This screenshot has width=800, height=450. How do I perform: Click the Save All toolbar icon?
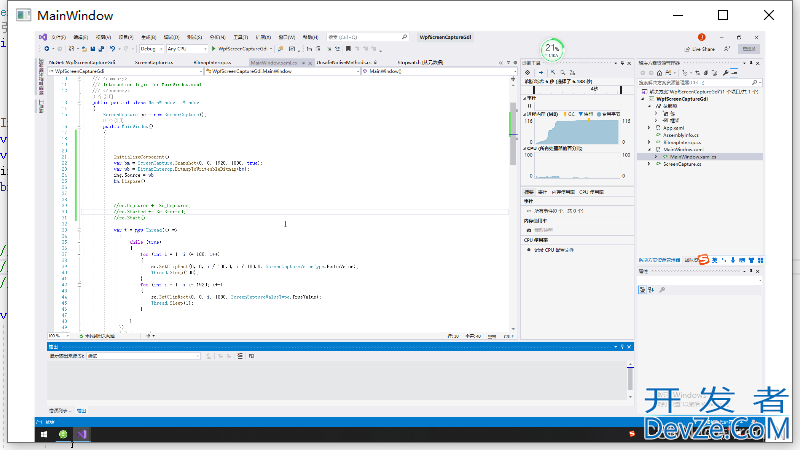(101, 49)
